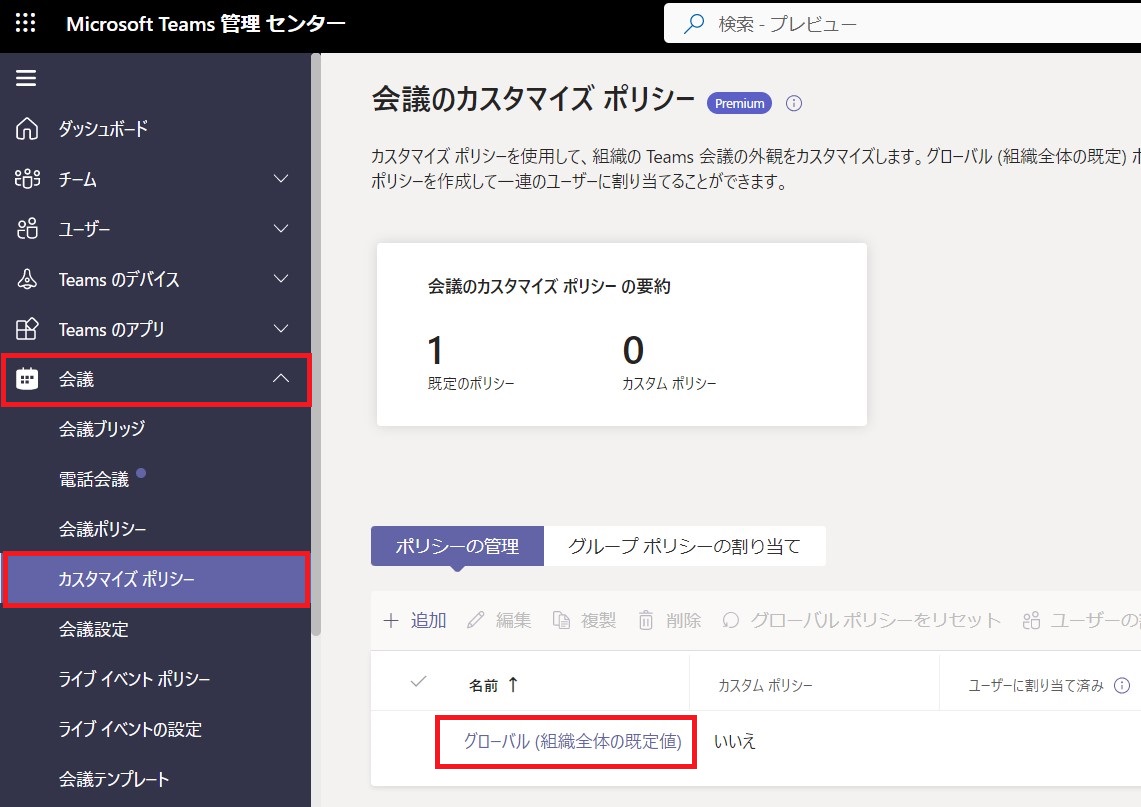
Task: Toggle the select-all checkmark in table header
Action: pyautogui.click(x=418, y=683)
